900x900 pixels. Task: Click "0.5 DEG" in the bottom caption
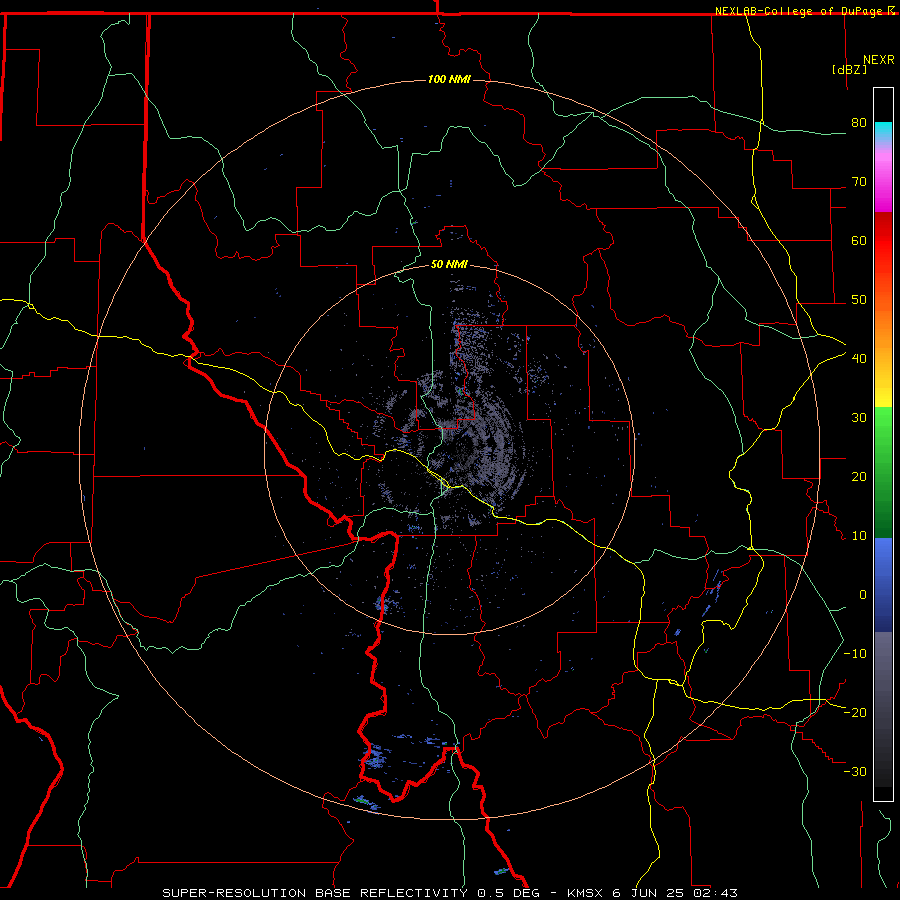point(509,893)
